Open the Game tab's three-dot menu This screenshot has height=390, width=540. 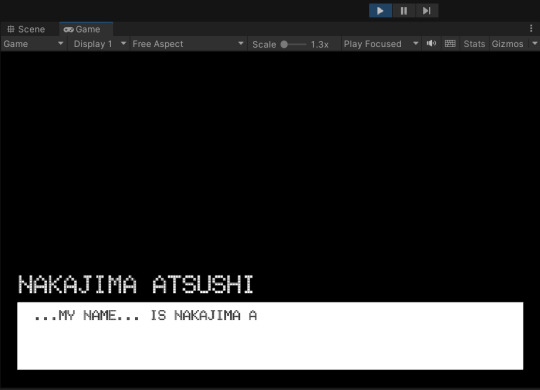pyautogui.click(x=531, y=29)
